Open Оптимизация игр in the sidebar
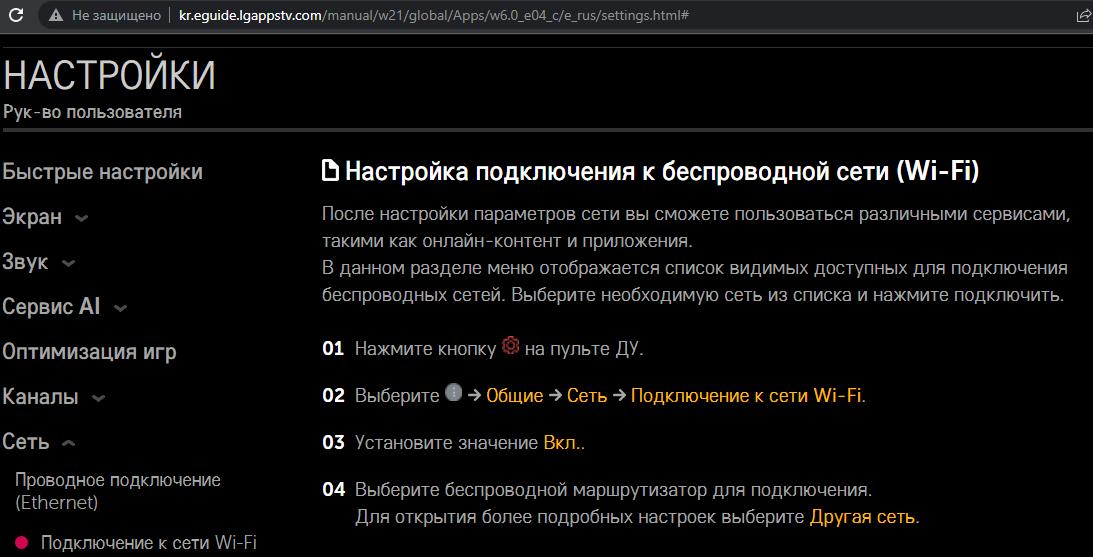The width and height of the screenshot is (1093, 557). point(89,352)
